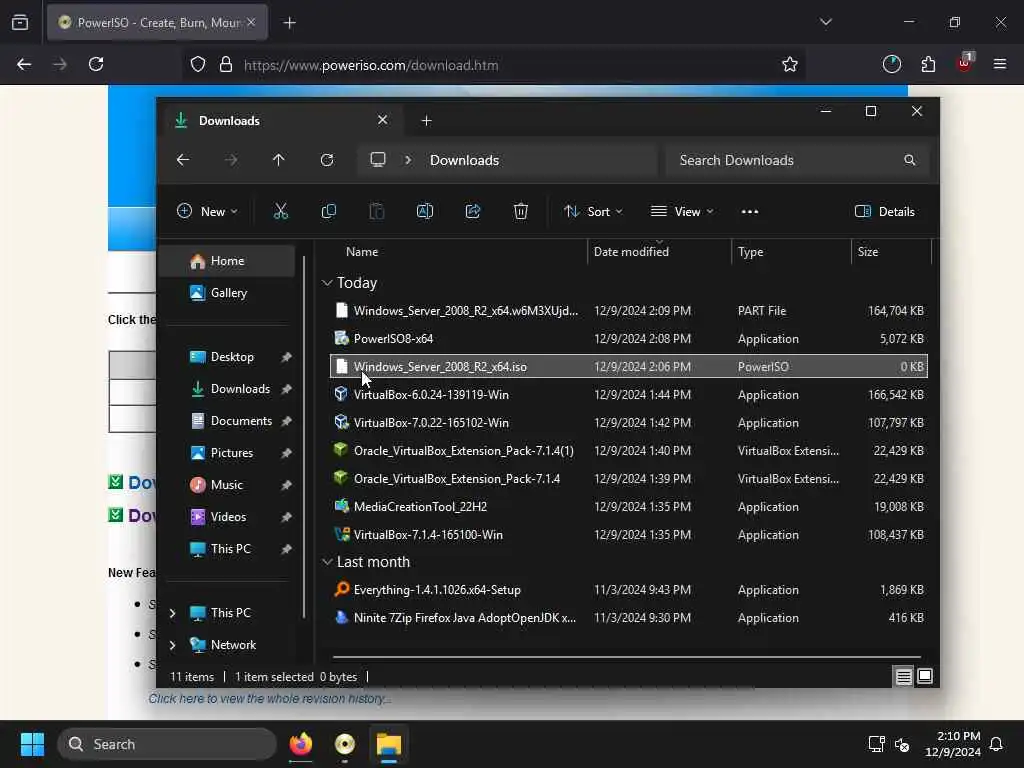
Task: Click the Rename icon in Explorer toolbar
Action: 424,211
